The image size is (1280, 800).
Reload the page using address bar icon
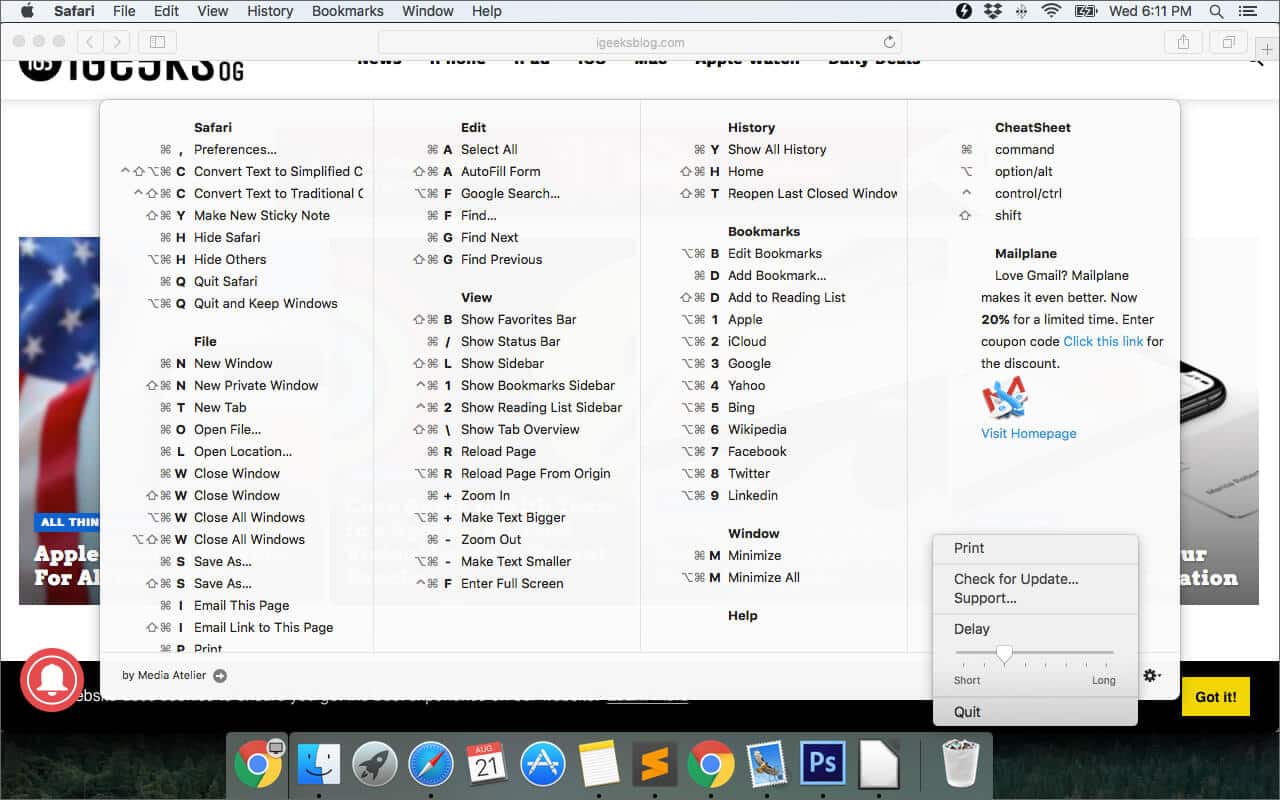click(888, 42)
